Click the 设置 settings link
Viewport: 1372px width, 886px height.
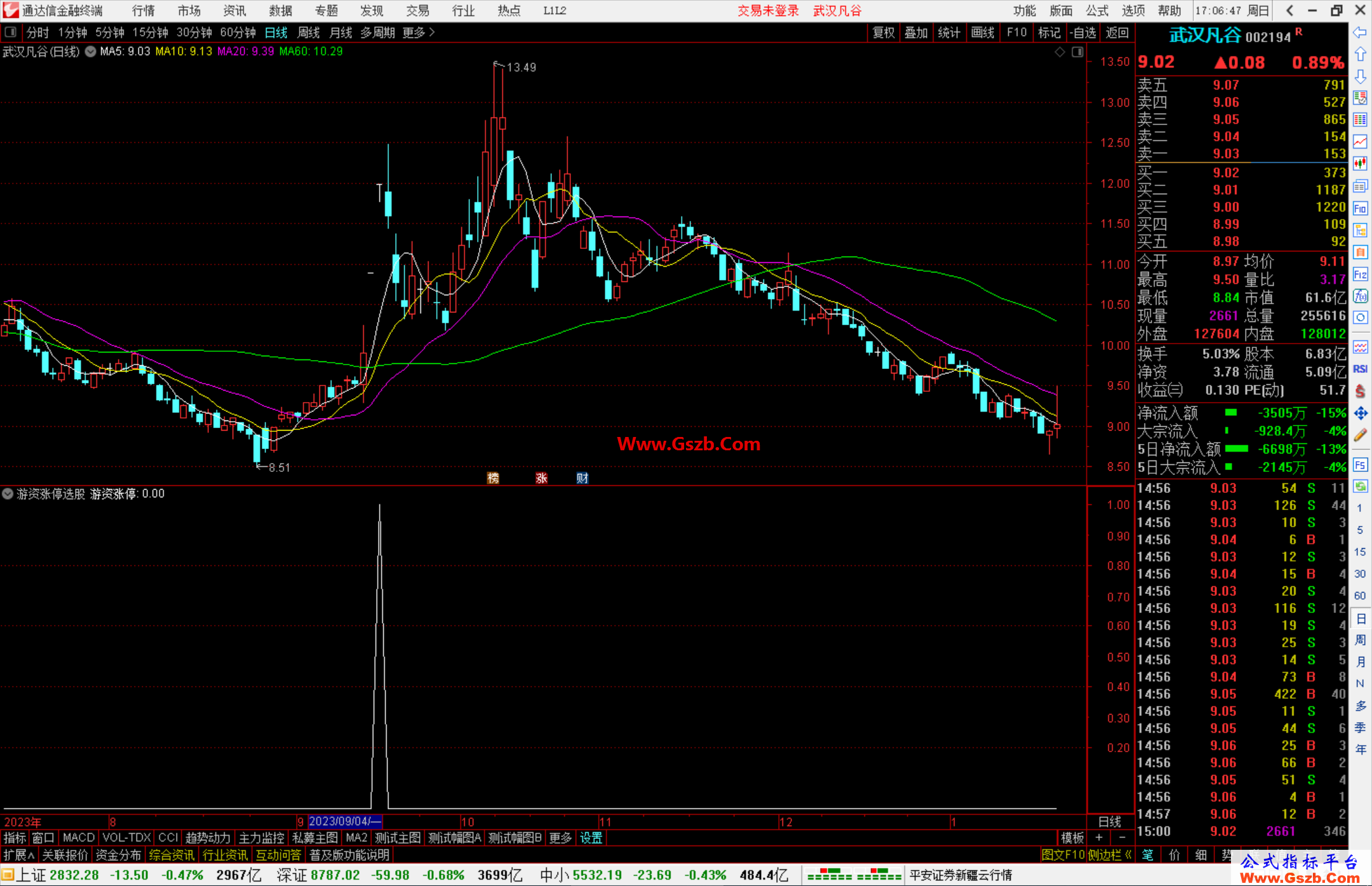tap(591, 838)
